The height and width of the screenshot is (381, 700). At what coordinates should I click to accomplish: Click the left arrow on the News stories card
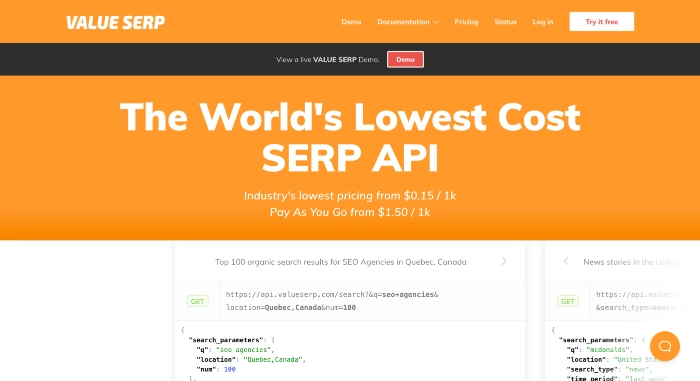click(x=566, y=261)
